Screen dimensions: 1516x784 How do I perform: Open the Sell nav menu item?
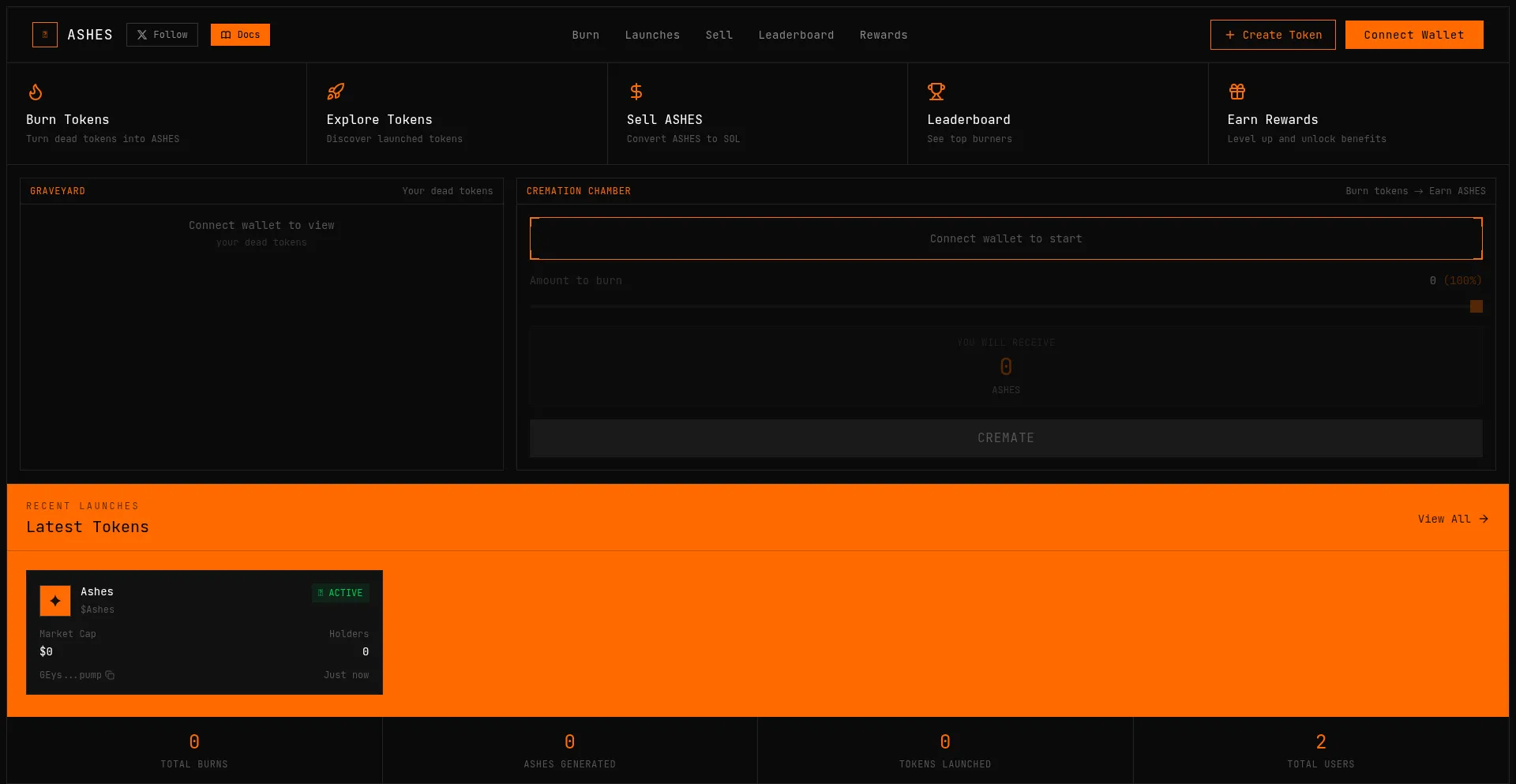pos(719,36)
